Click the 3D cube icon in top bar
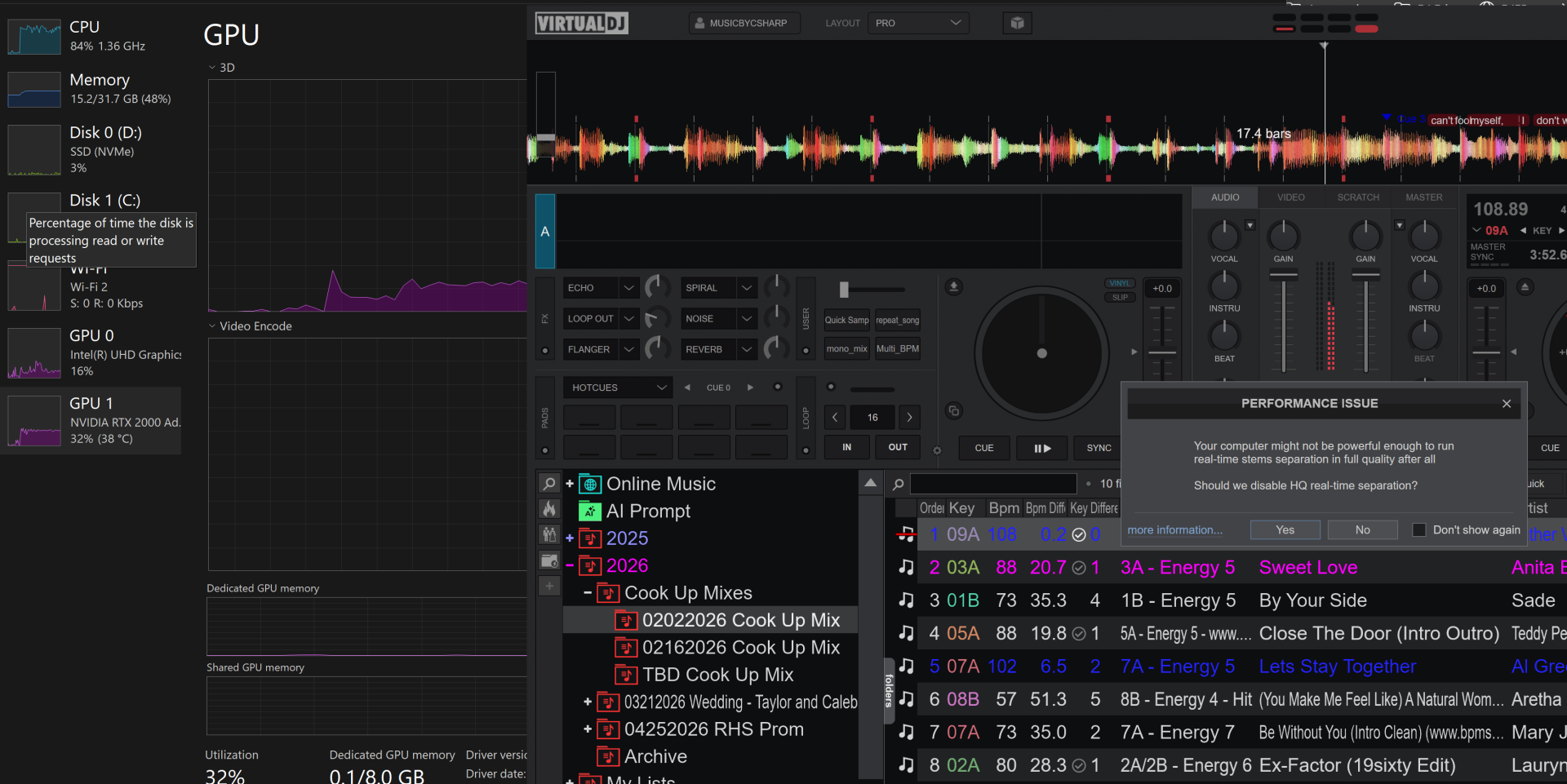The image size is (1567, 784). tap(1017, 23)
